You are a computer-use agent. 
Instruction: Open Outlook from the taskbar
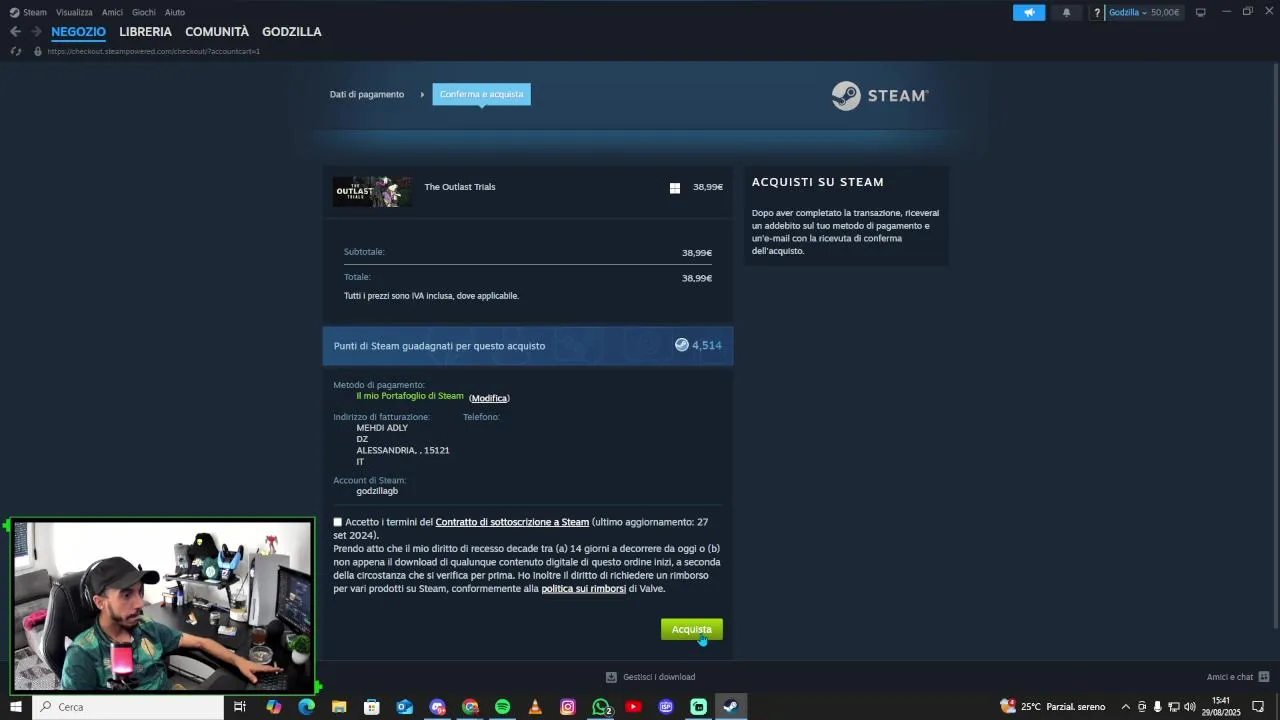pyautogui.click(x=405, y=707)
